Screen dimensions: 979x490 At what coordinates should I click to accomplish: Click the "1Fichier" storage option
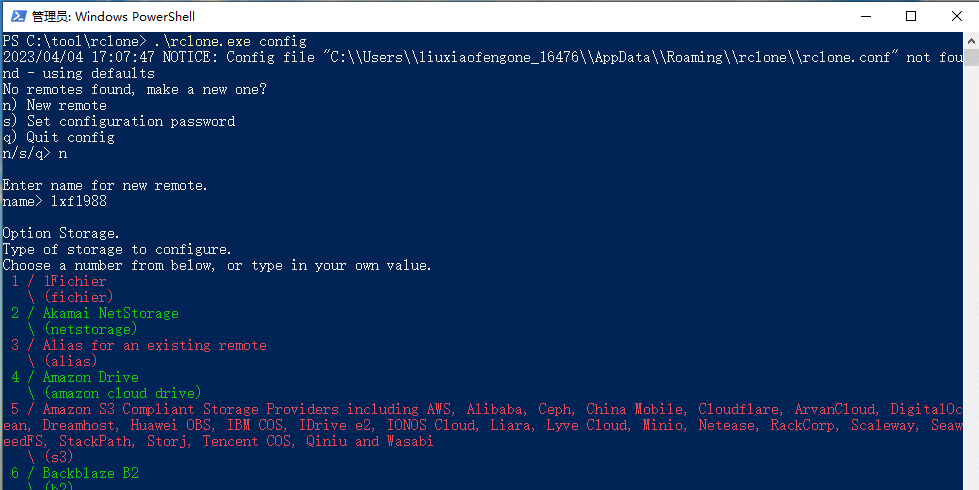click(x=74, y=281)
